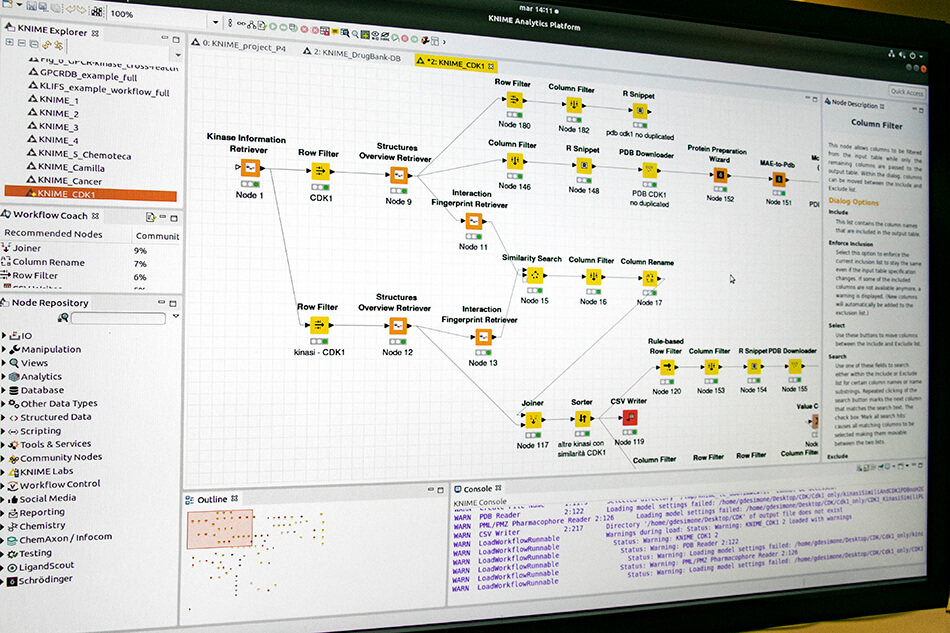Expand the IO category in Node Repository
This screenshot has width=950, height=633.
(x=4, y=335)
